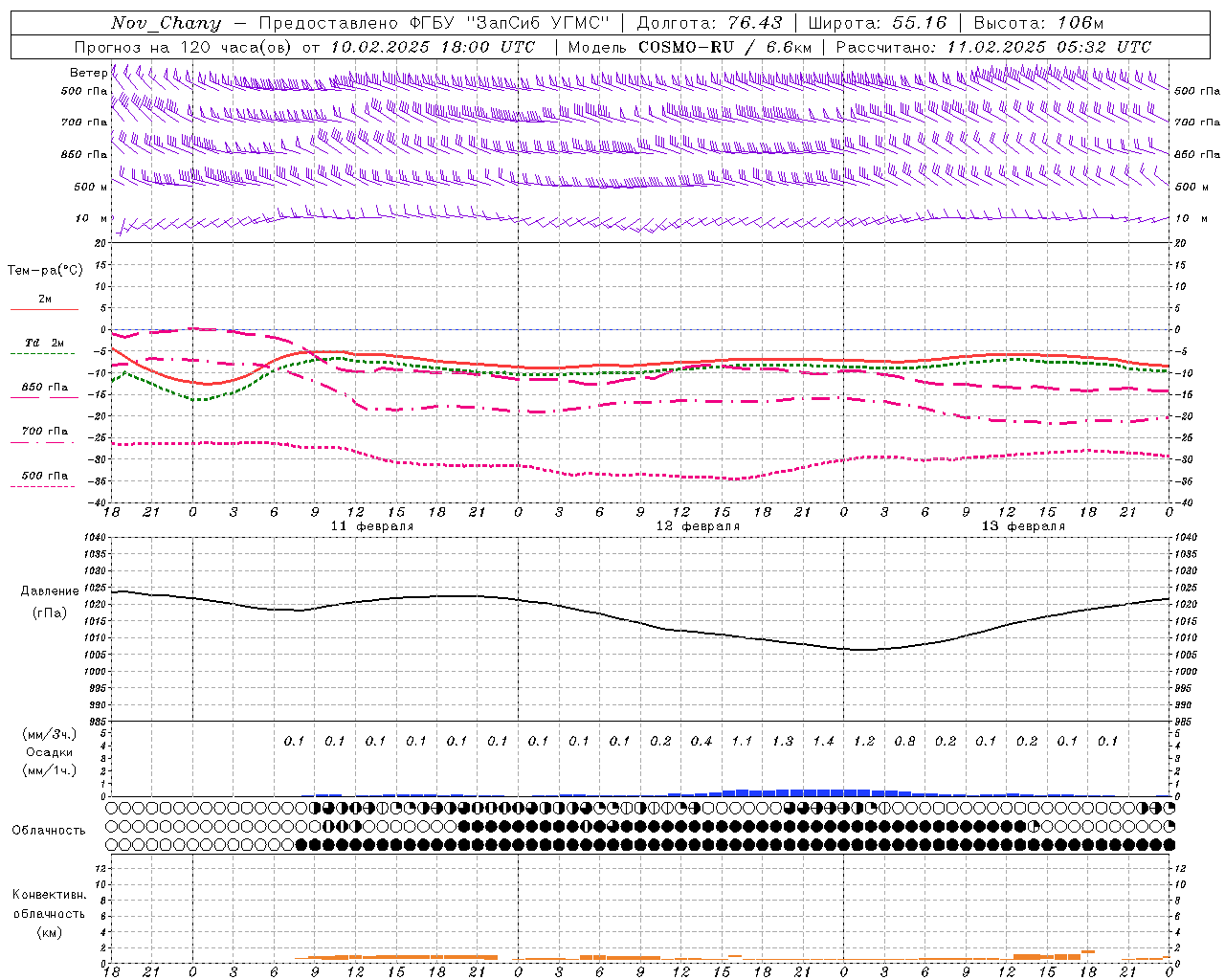Click the (мм/3ч.) precipitation unit label
Screen dimensions: 1225x980
[x=50, y=734]
